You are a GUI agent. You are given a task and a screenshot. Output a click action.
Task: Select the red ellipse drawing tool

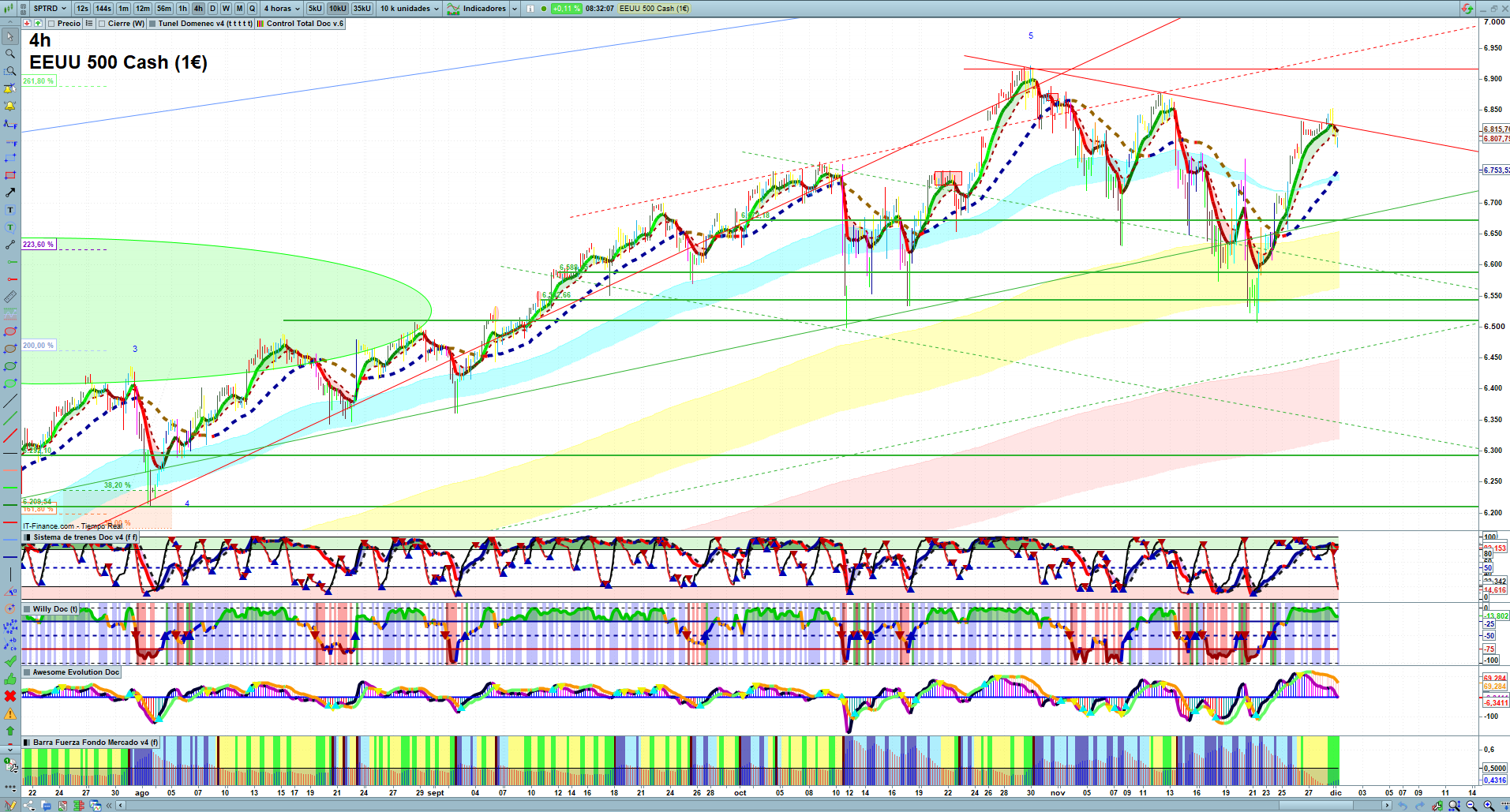tap(10, 331)
